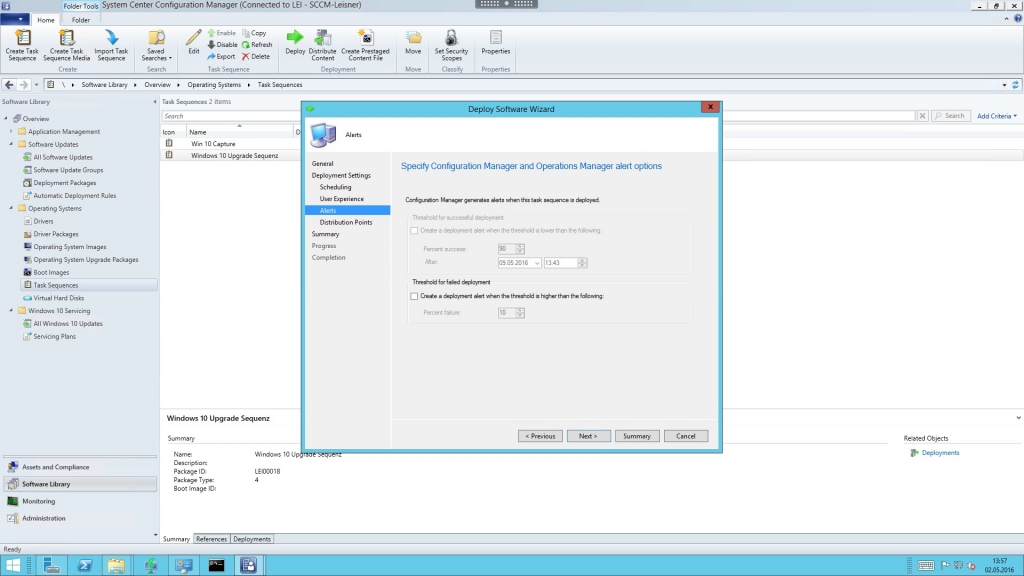Viewport: 1024px width, 576px height.
Task: Switch to the Deployments details tab
Action: coord(251,539)
